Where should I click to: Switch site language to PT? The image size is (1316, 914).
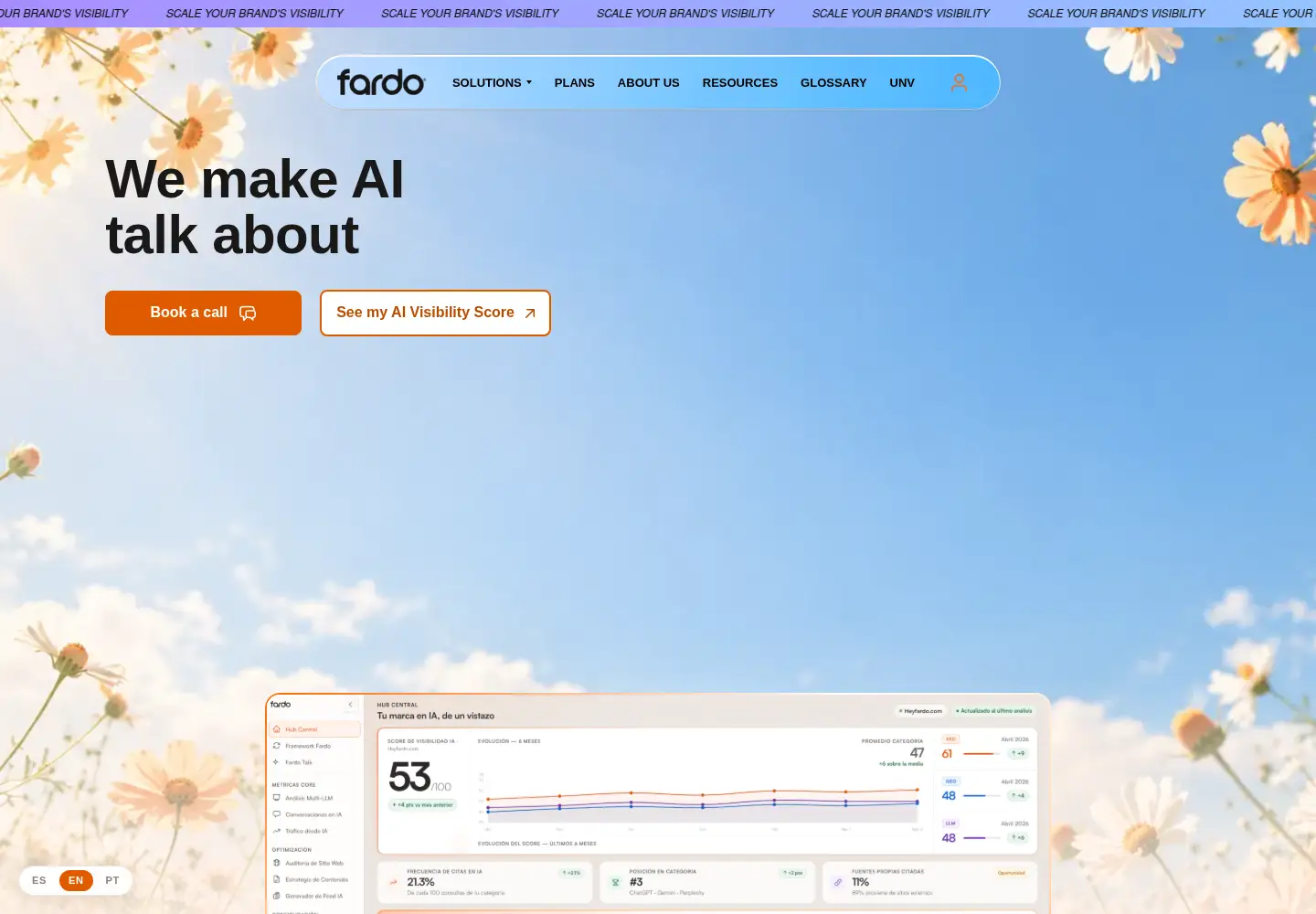click(x=112, y=881)
